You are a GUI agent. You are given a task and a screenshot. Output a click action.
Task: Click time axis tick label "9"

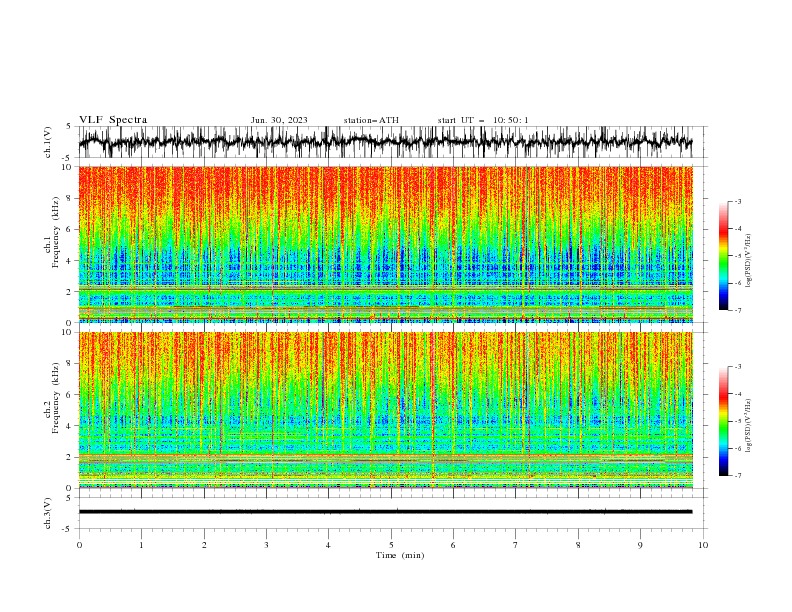[640, 545]
